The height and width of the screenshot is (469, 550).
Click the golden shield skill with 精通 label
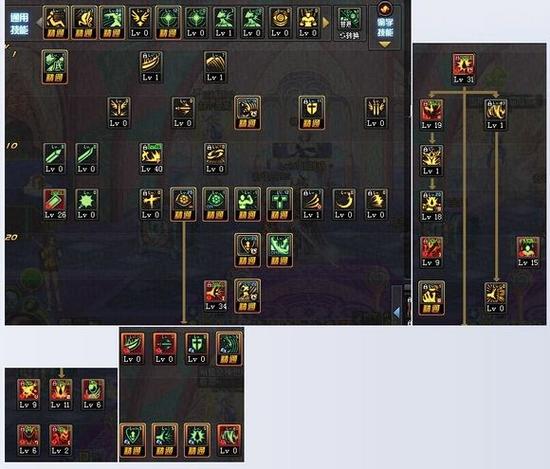tap(311, 113)
